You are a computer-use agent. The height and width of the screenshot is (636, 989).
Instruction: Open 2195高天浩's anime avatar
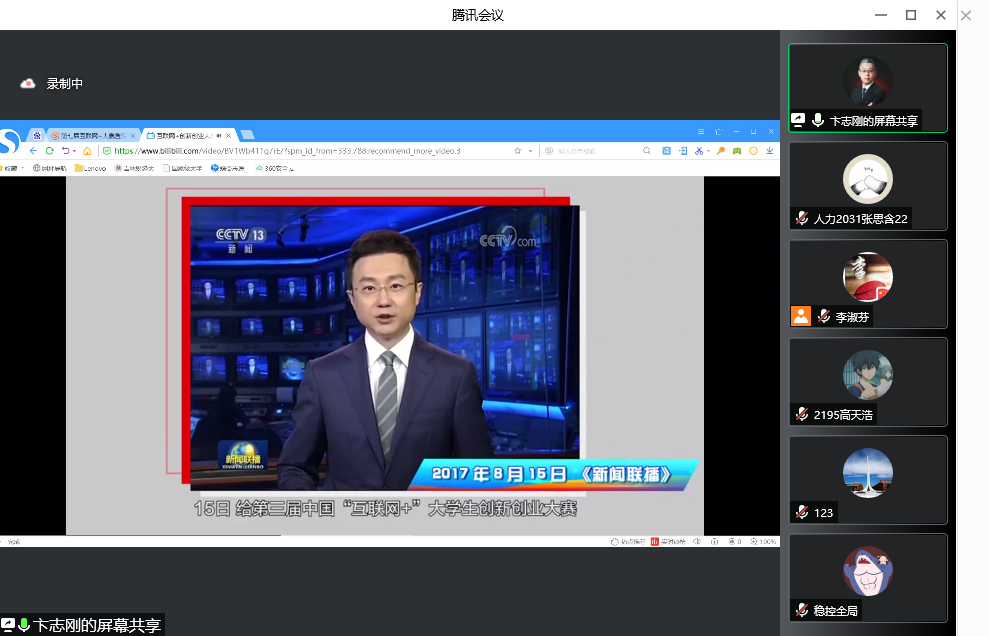[x=868, y=375]
